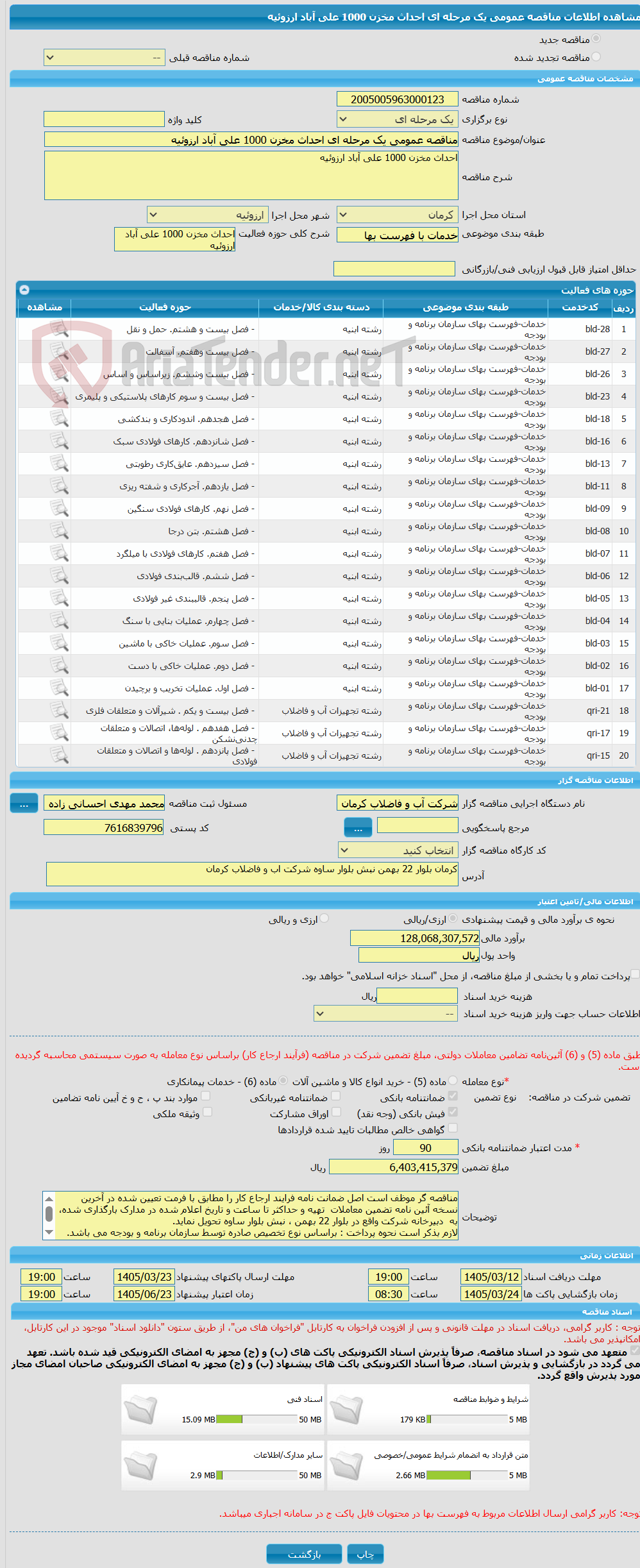This screenshot has height=1568, width=640.
Task: Click the کدحذف column header
Action: [580, 307]
